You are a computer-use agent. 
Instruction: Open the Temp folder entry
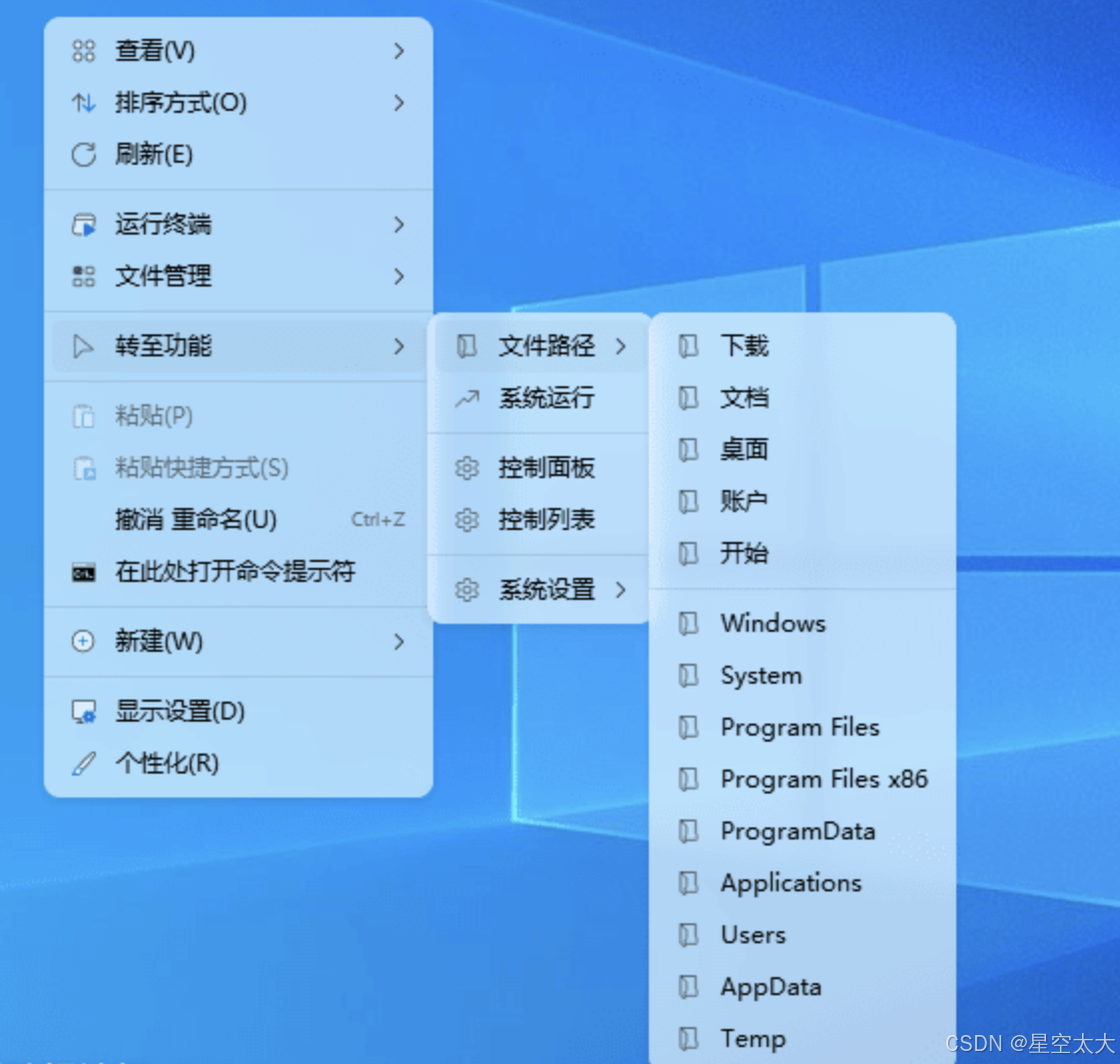(x=752, y=1038)
